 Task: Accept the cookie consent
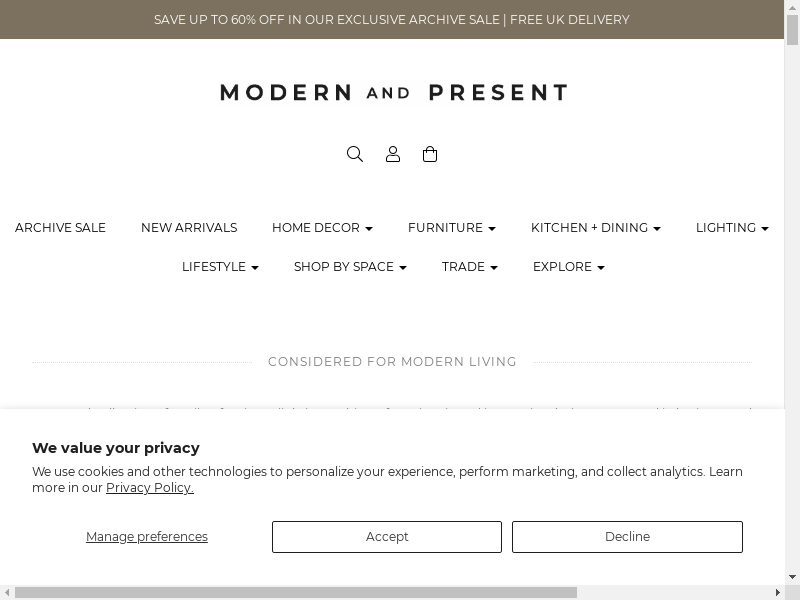[x=387, y=537]
